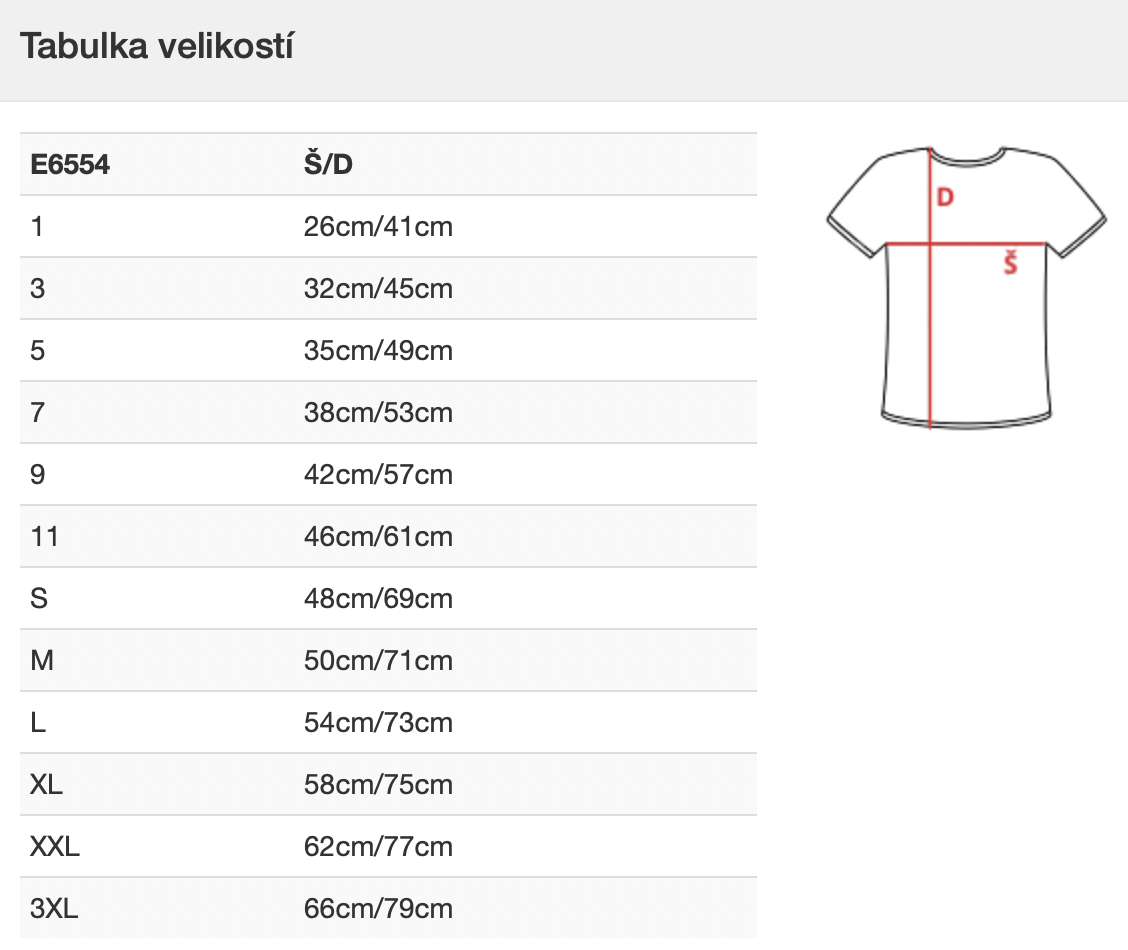This screenshot has height=950, width=1128.
Task: Click the 26cm/41cm measurement cell
Action: coord(378,227)
